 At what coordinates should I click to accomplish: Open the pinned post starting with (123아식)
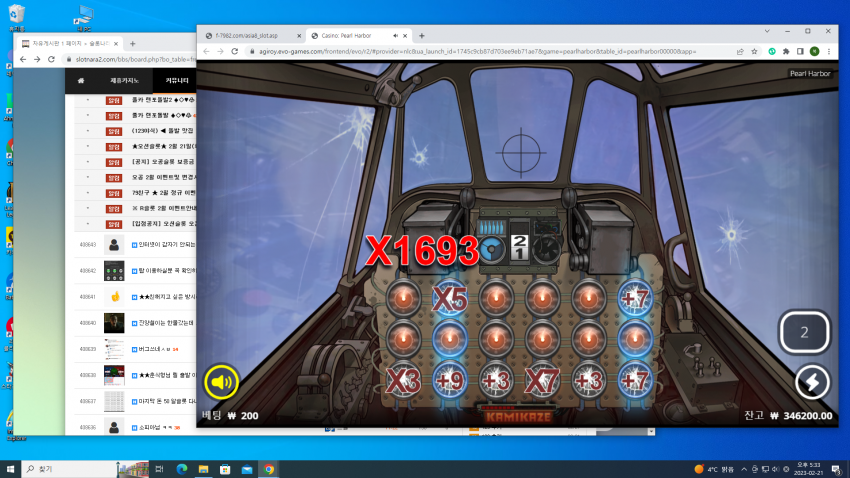[163, 131]
